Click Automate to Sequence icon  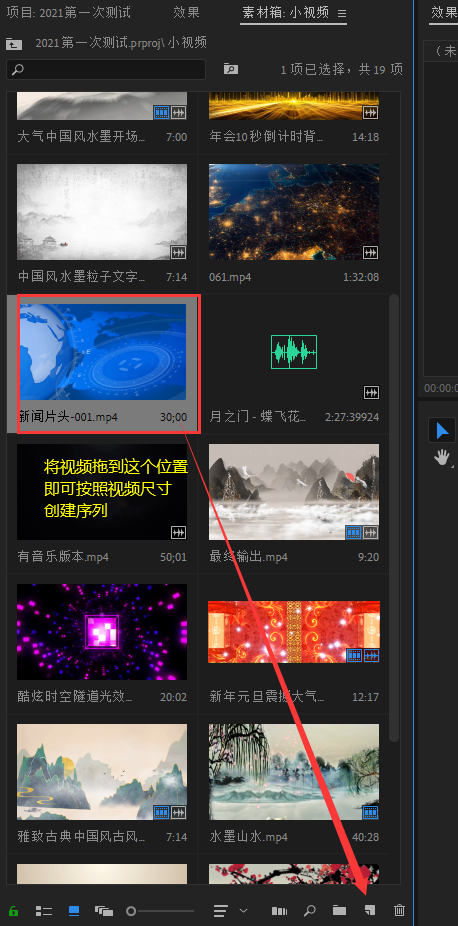pyautogui.click(x=279, y=911)
